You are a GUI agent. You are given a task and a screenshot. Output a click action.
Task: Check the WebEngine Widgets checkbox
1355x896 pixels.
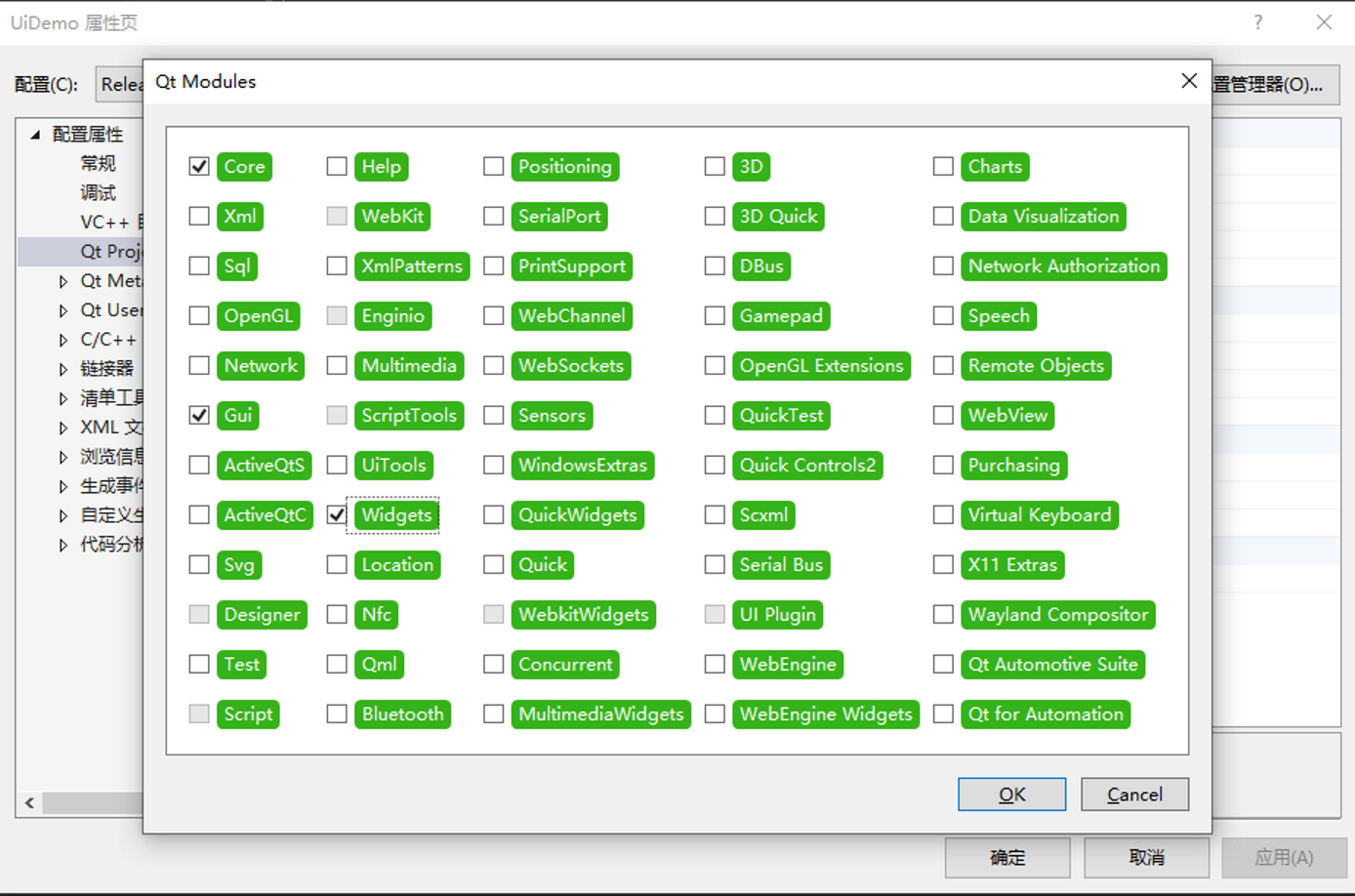(715, 714)
